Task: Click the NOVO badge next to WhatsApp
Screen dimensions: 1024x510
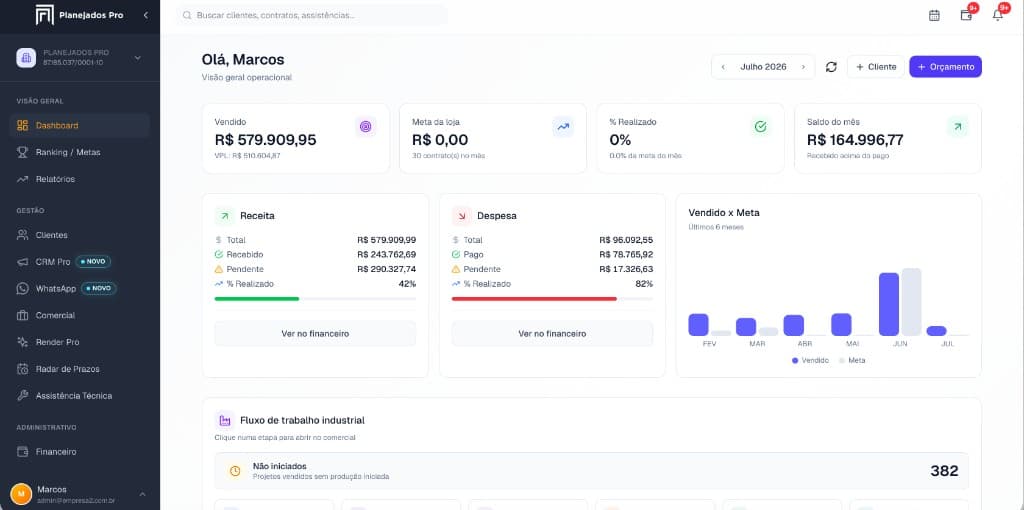Action: 99,289
